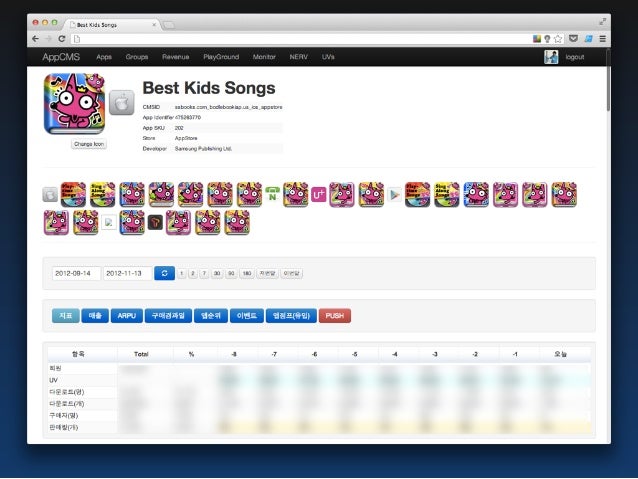638x479 pixels.
Task: Open the PlayGround menu item
Action: 221,57
